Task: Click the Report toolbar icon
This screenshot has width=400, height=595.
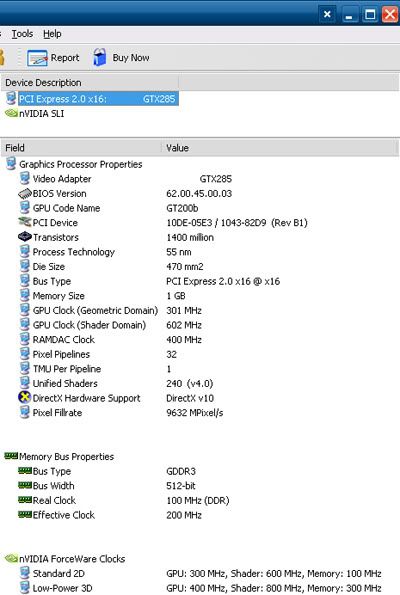Action: (x=37, y=58)
